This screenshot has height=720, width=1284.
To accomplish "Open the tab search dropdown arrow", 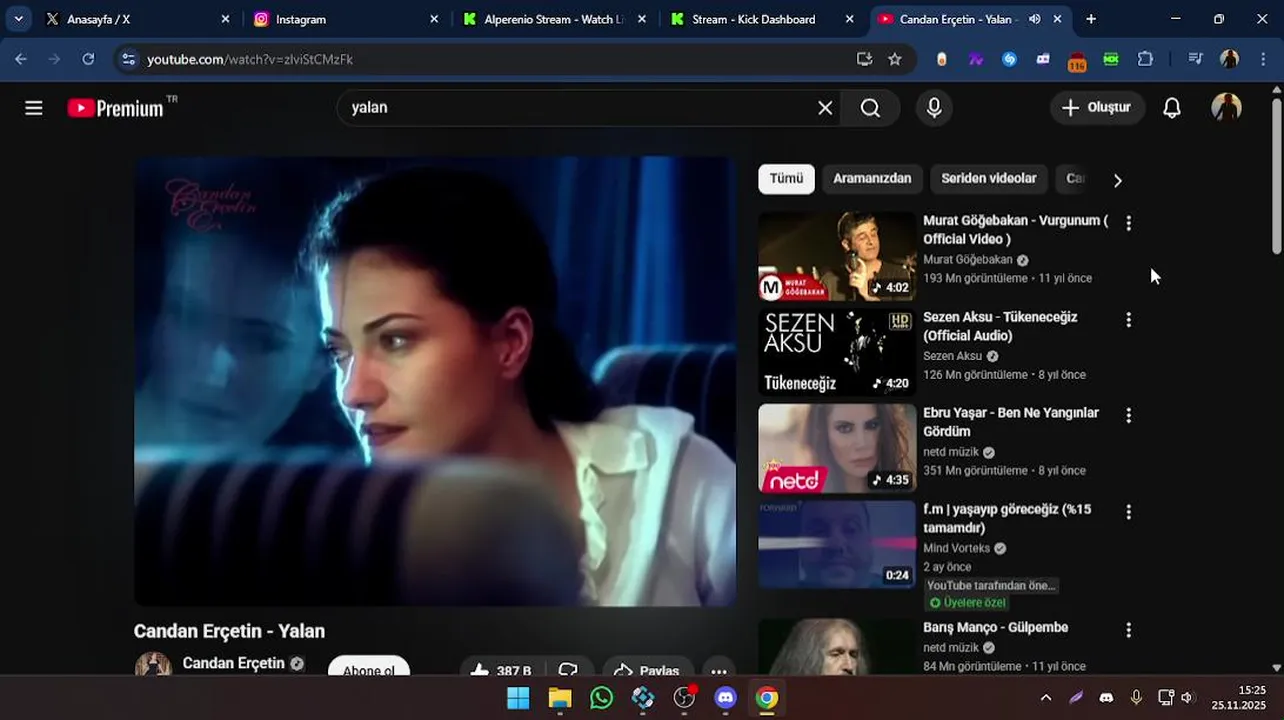I will click(18, 19).
